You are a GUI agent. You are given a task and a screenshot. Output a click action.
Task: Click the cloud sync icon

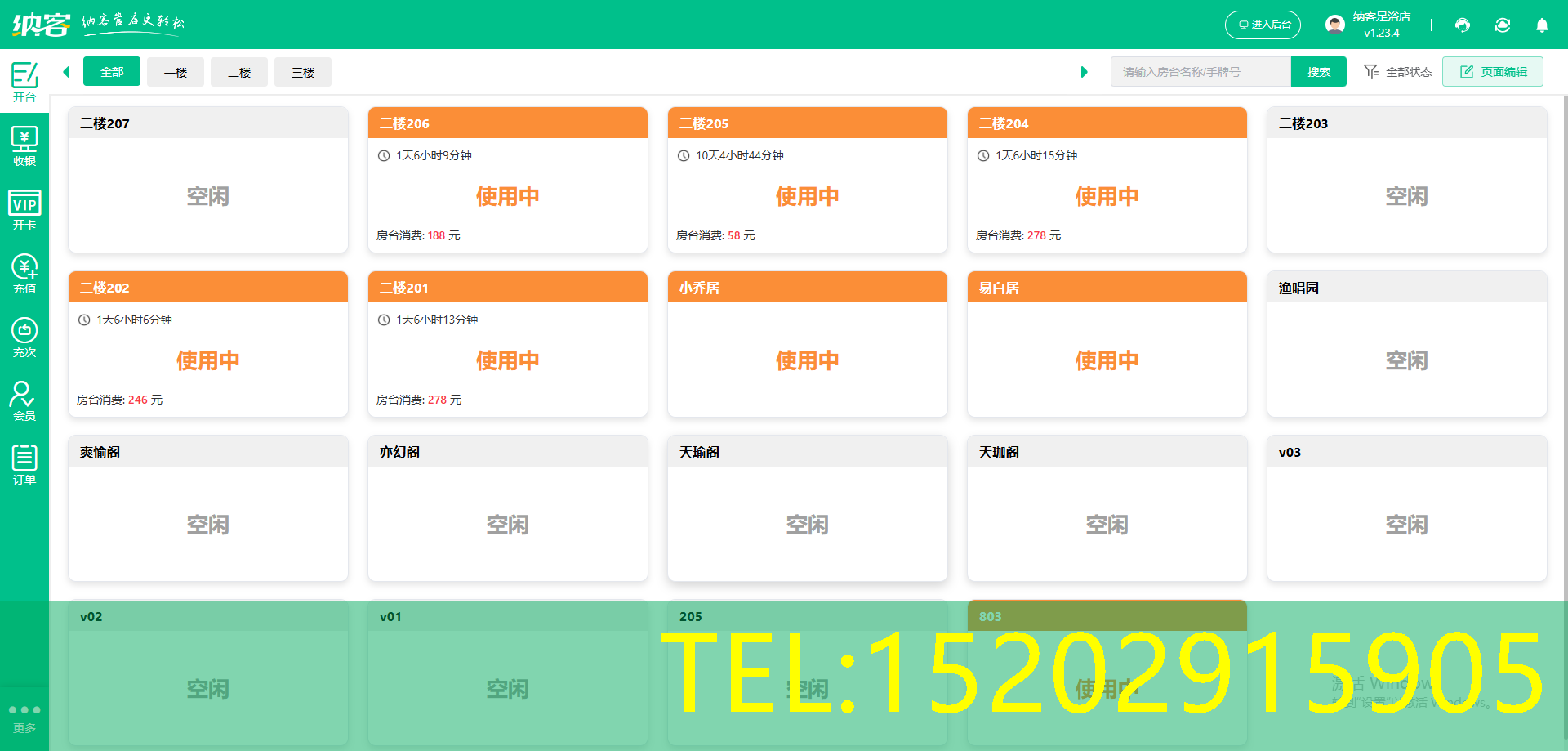[x=1503, y=25]
